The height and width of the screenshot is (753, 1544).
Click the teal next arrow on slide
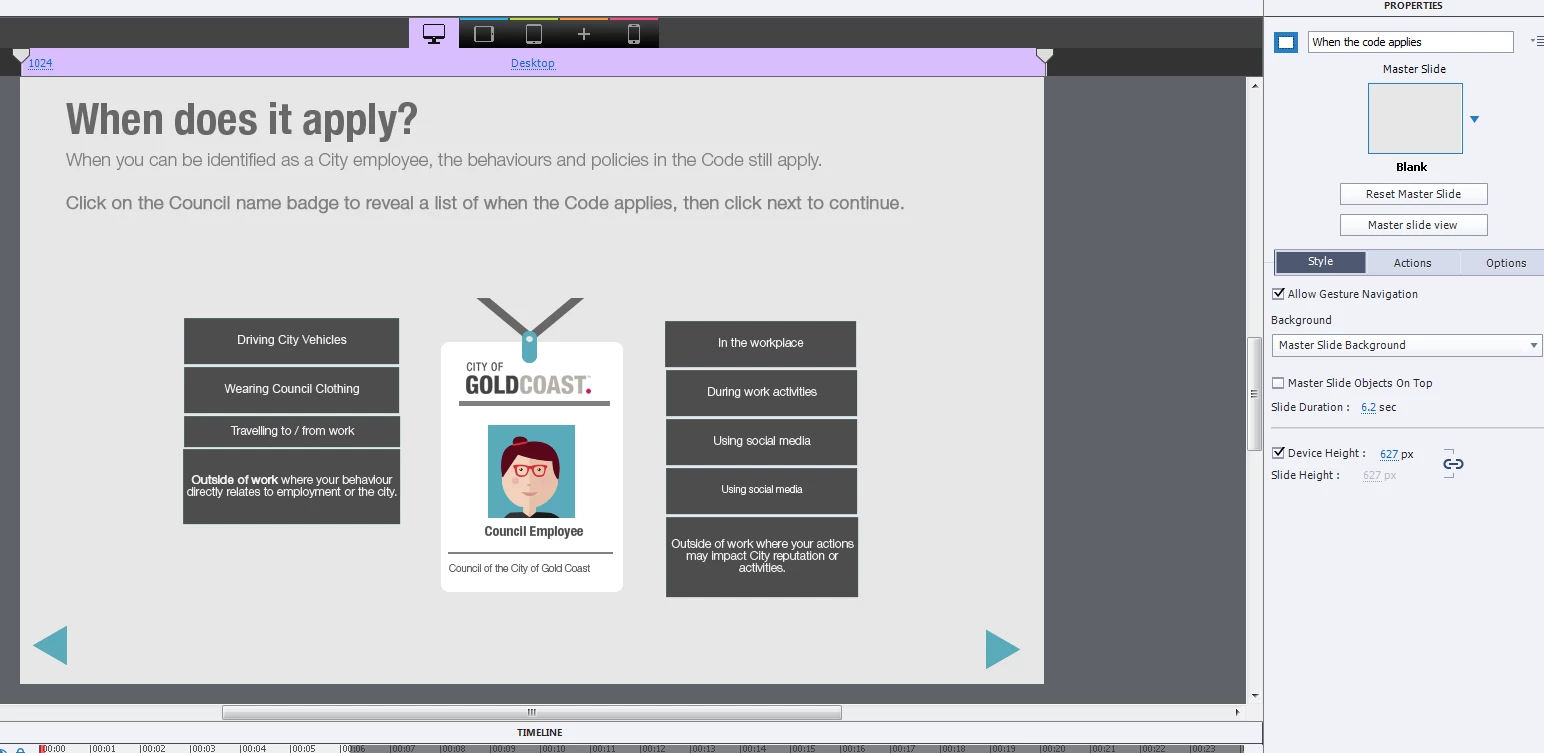tap(1002, 649)
